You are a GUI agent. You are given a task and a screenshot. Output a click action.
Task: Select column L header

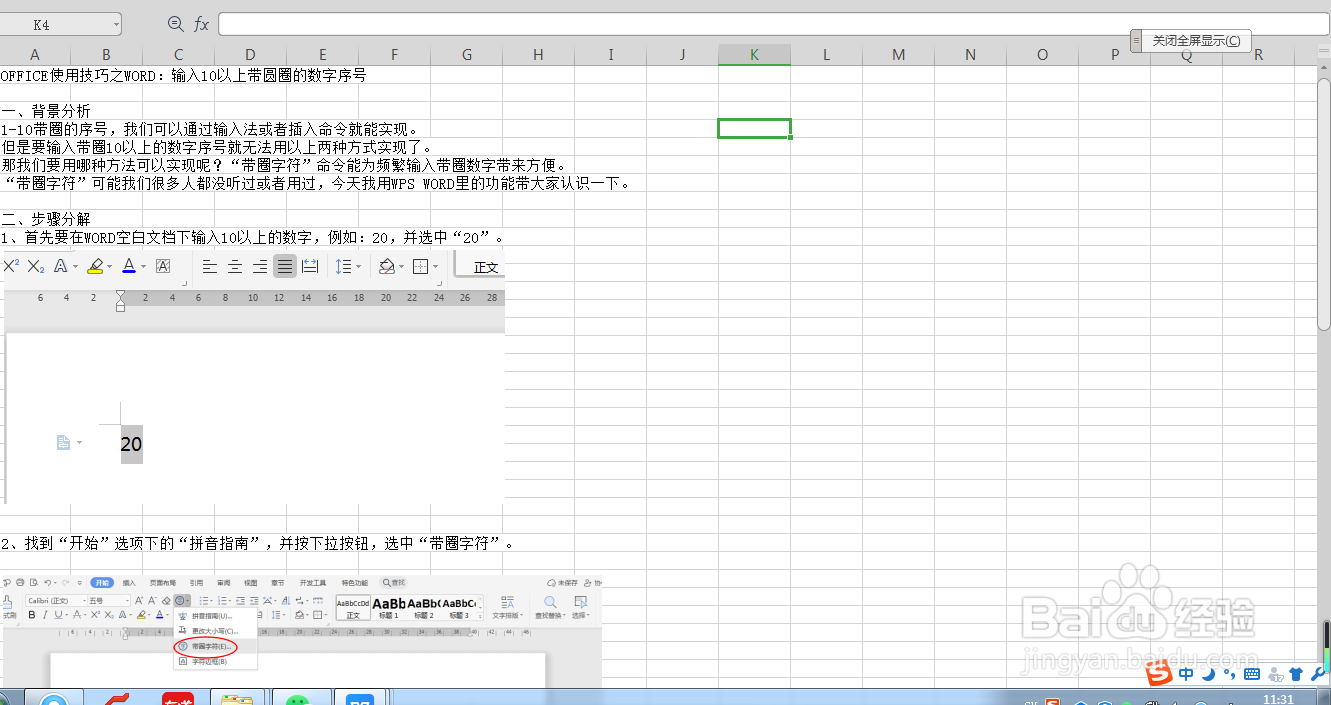click(827, 55)
